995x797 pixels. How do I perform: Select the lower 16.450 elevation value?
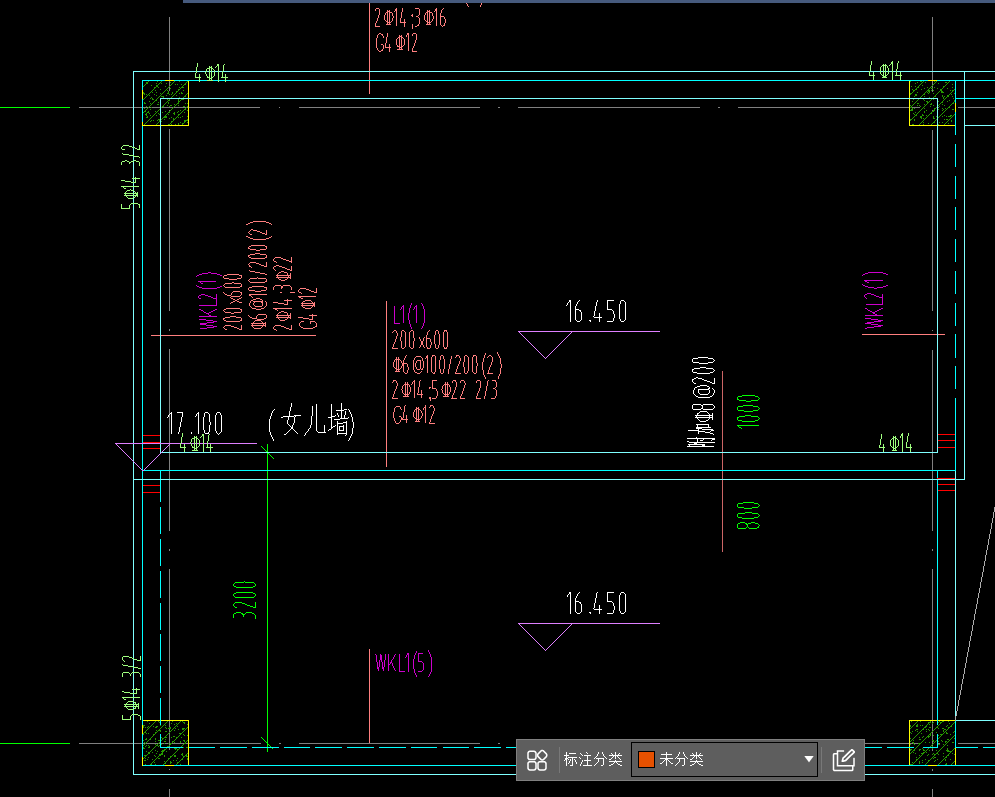point(596,603)
